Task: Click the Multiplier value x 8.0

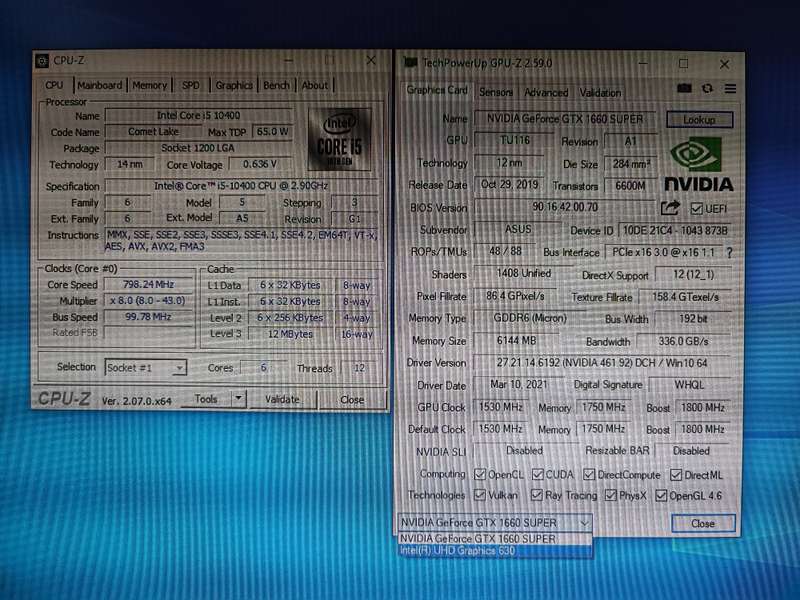Action: (x=148, y=301)
